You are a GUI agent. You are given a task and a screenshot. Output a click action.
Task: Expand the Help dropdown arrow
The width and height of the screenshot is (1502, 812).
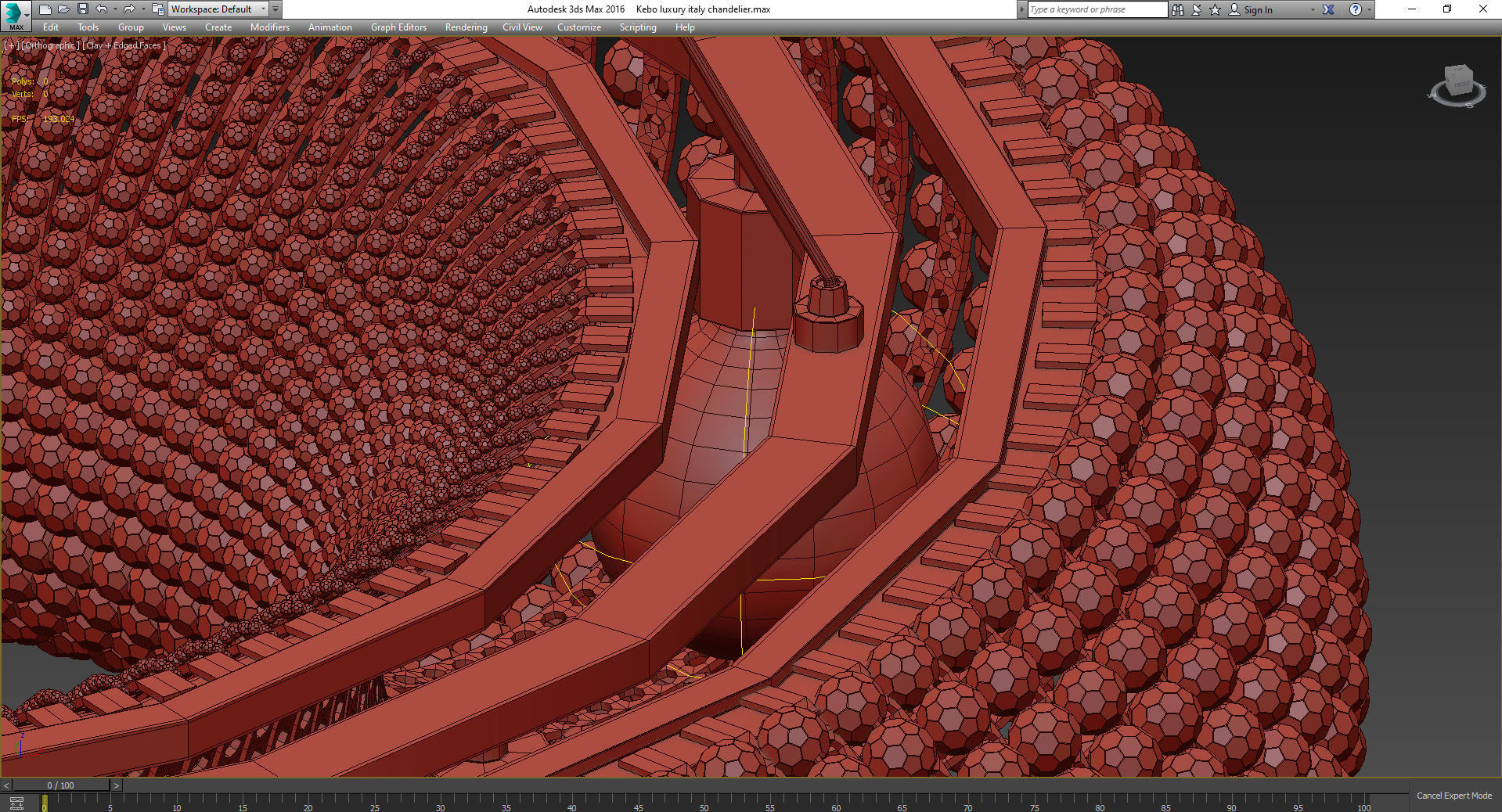pyautogui.click(x=1369, y=9)
